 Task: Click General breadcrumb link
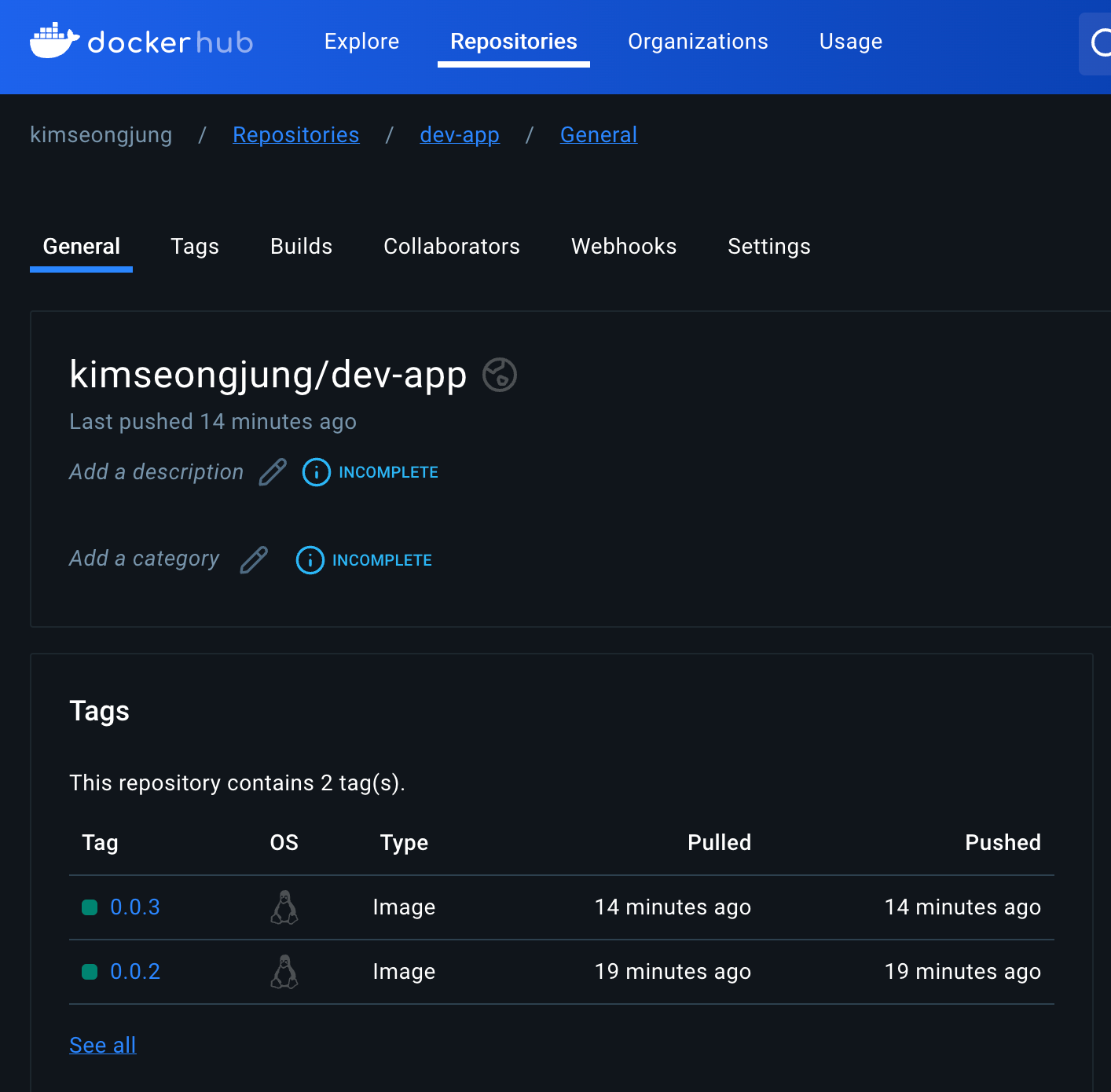pyautogui.click(x=599, y=135)
